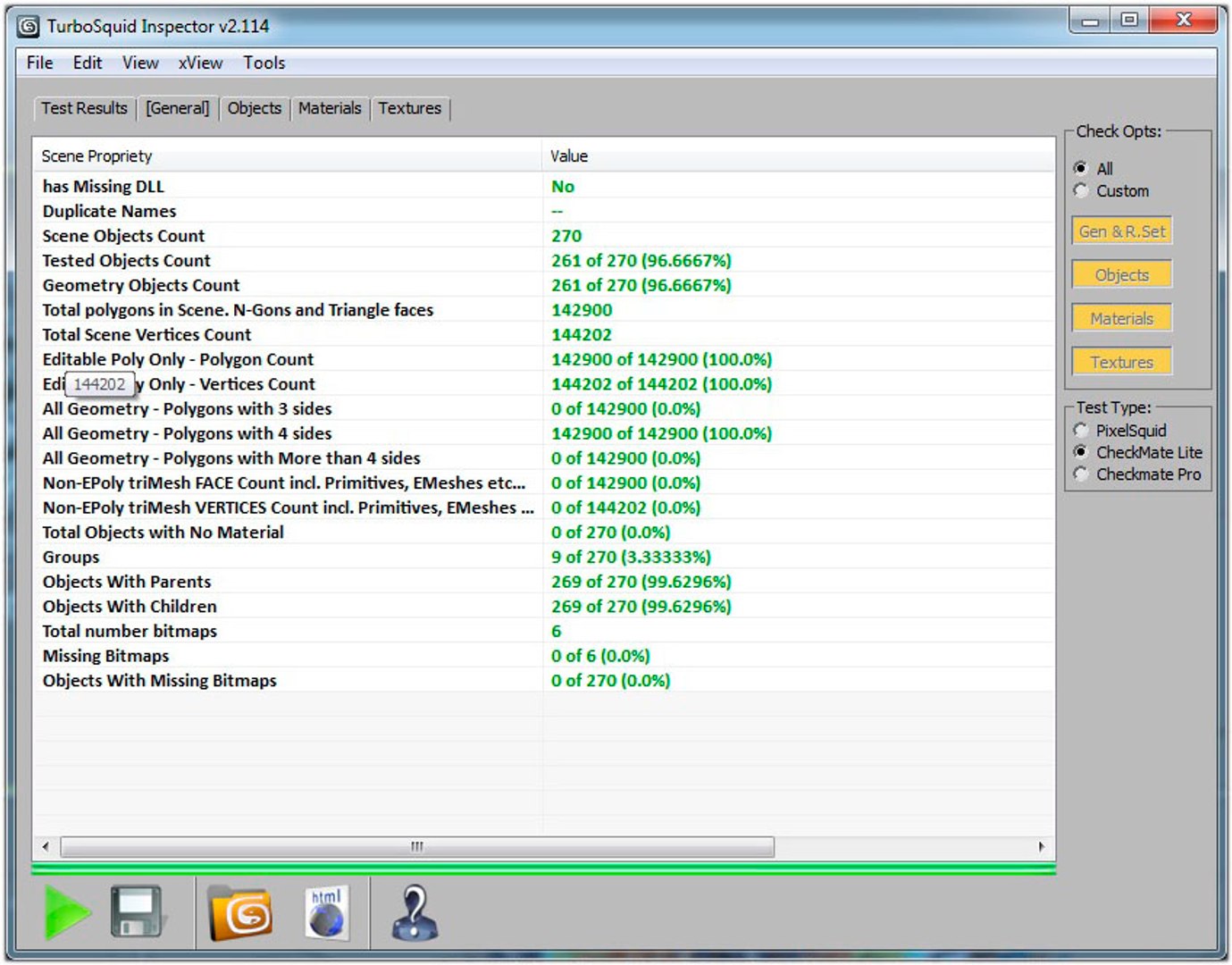The width and height of the screenshot is (1232, 965).
Task: Select 'All Geometry - Polygons with 4 sides'
Action: click(x=544, y=433)
